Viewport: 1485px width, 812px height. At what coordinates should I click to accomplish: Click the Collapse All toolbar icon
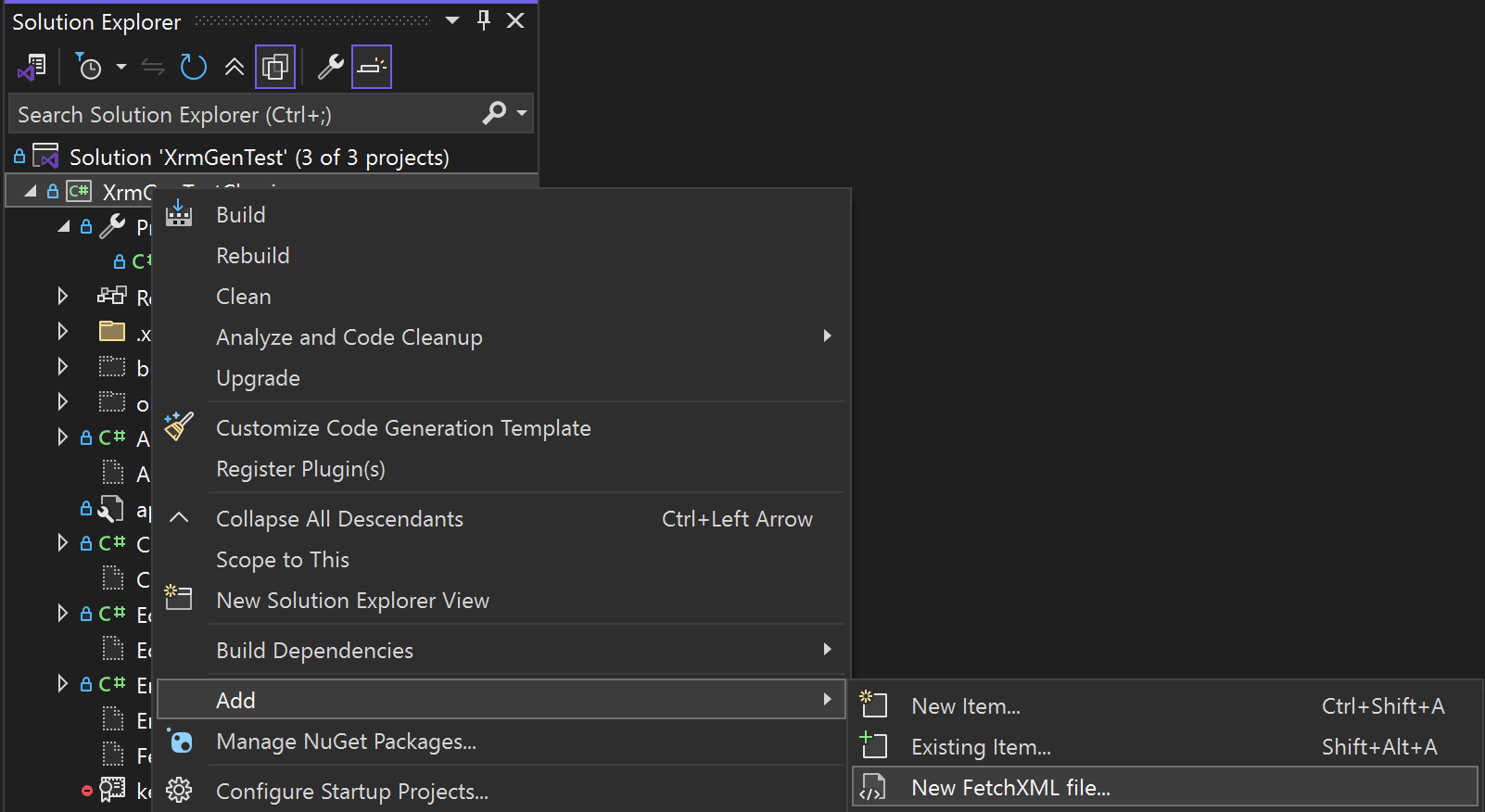point(235,67)
